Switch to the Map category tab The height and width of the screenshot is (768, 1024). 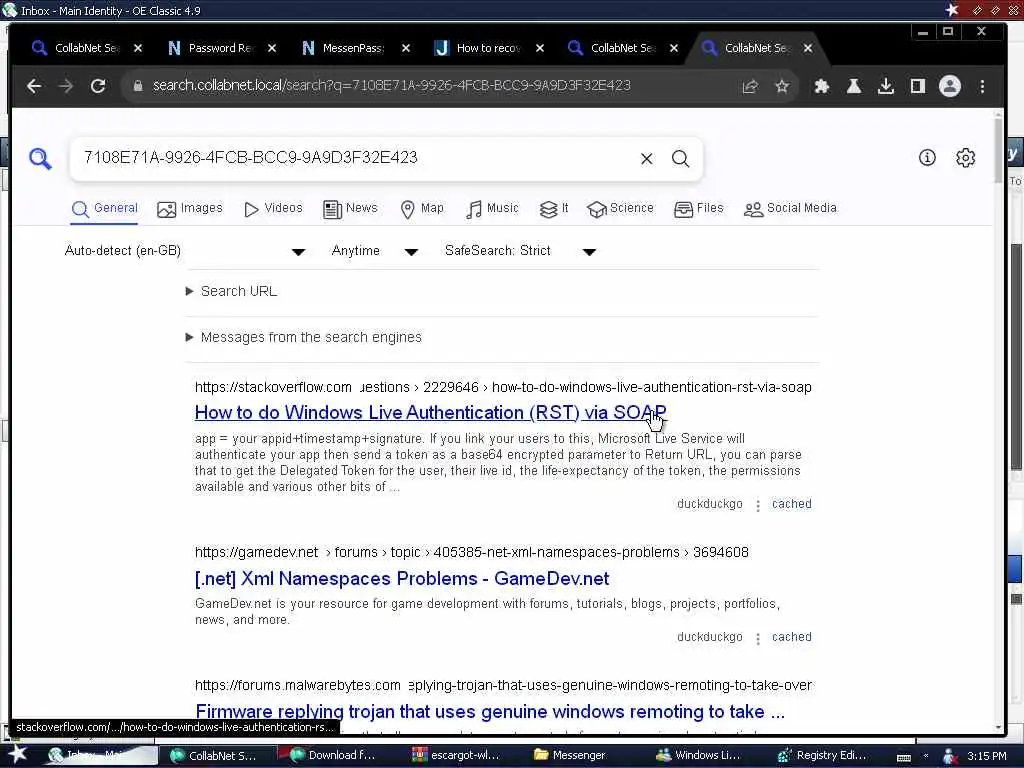click(422, 208)
